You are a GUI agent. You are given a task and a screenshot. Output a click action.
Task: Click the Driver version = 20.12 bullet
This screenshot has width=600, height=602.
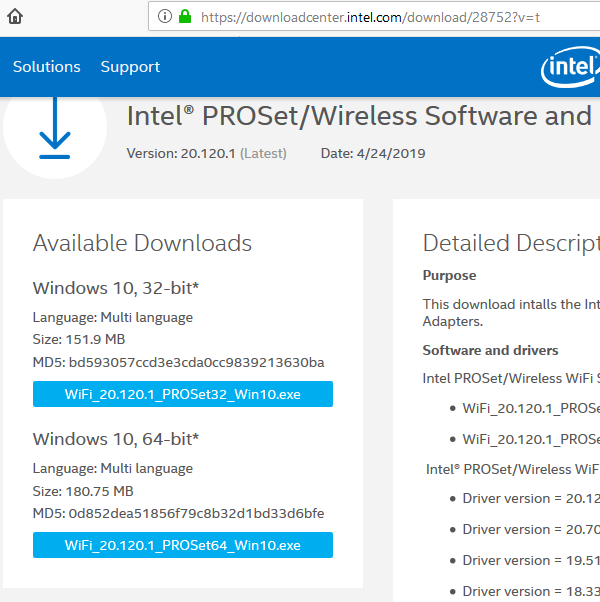525,498
